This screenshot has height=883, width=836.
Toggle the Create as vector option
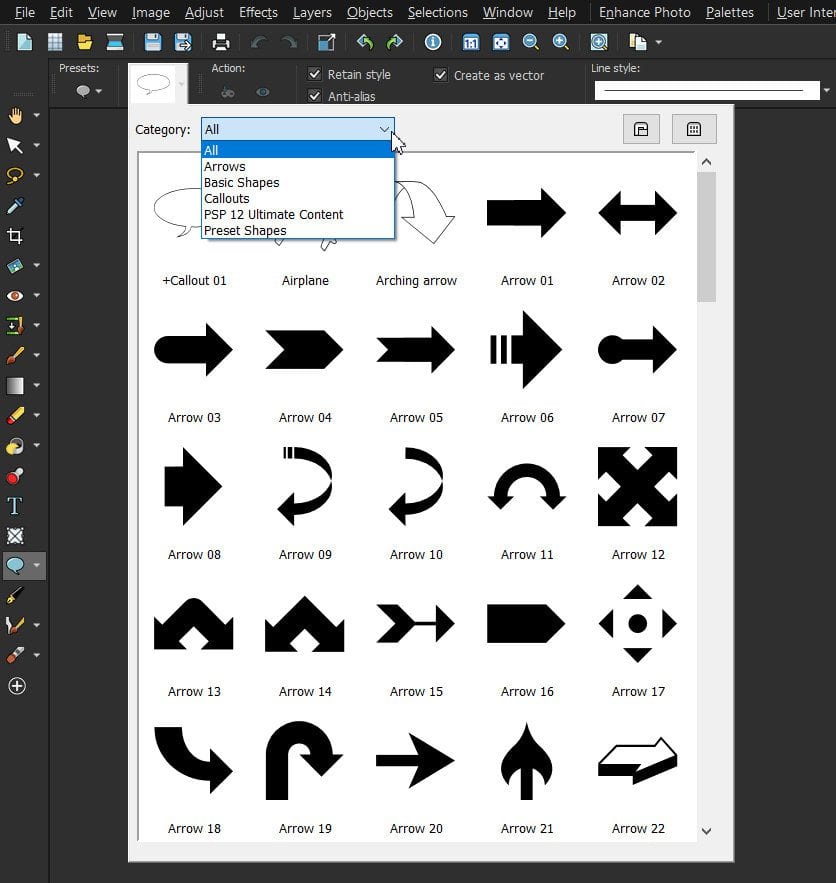click(441, 74)
